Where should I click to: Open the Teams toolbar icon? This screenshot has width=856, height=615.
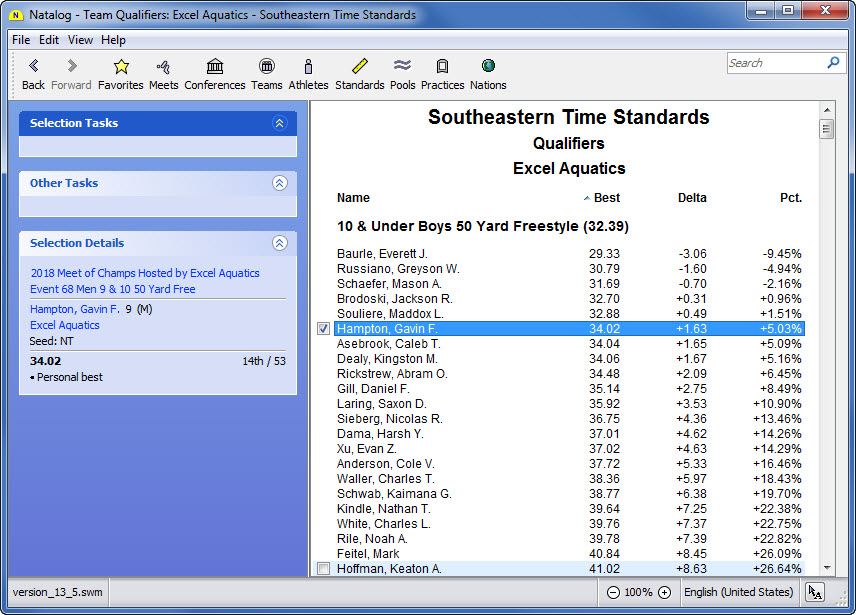click(x=266, y=67)
